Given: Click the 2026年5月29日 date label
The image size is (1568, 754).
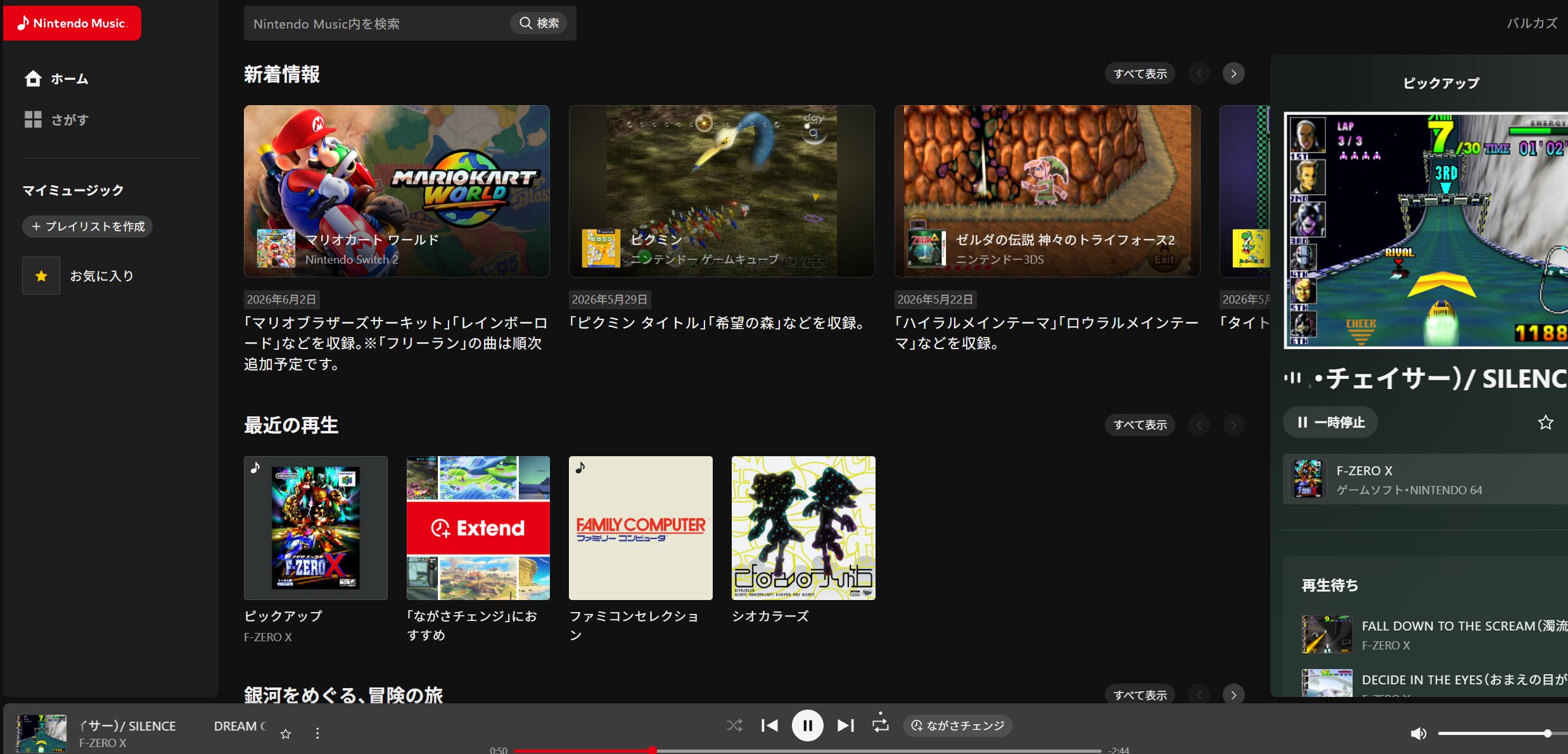Looking at the screenshot, I should pyautogui.click(x=609, y=299).
